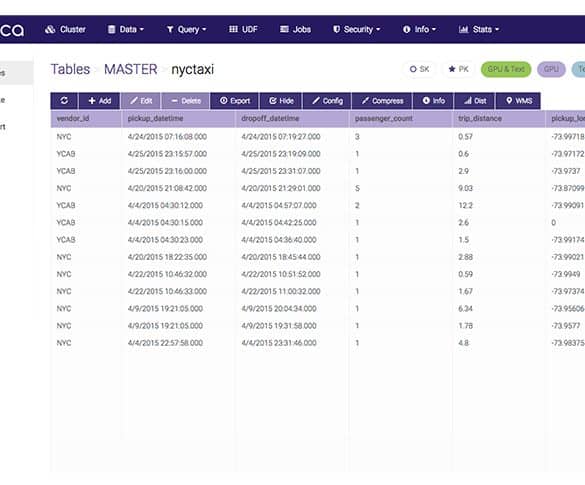
Task: Click the Add plus icon
Action: (92, 101)
